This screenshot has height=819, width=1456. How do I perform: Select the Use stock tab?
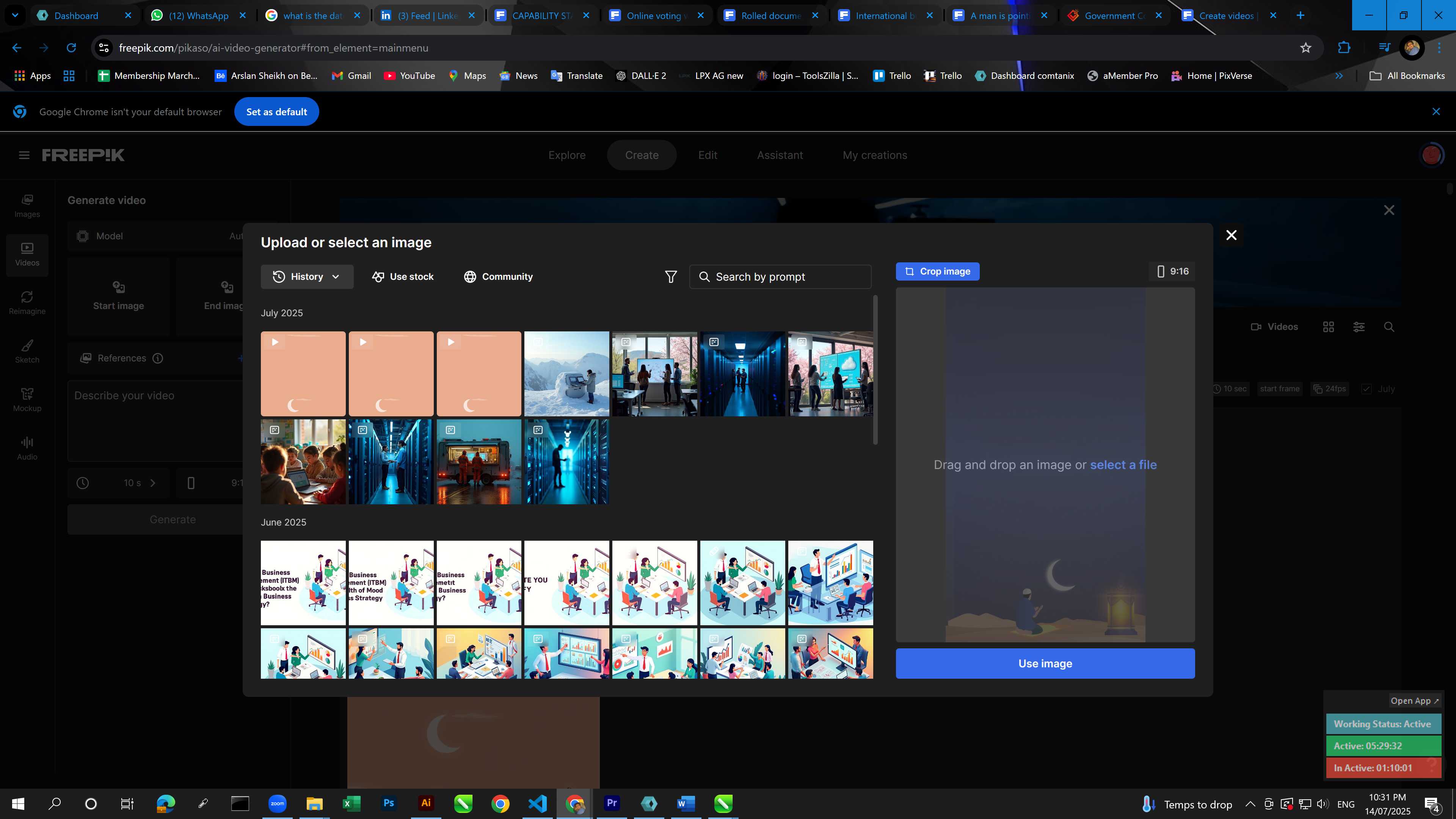[x=402, y=276]
